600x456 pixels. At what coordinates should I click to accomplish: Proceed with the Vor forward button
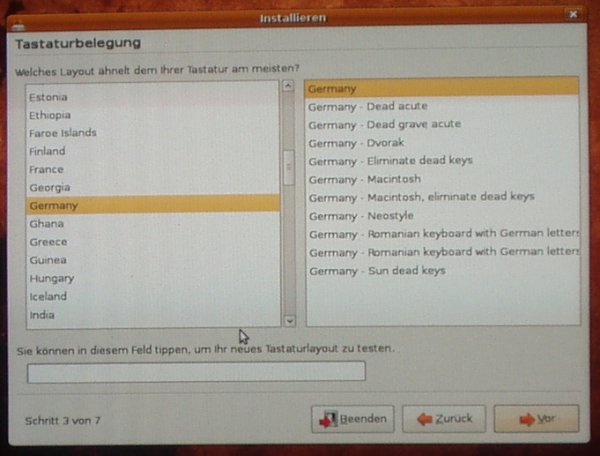click(535, 418)
